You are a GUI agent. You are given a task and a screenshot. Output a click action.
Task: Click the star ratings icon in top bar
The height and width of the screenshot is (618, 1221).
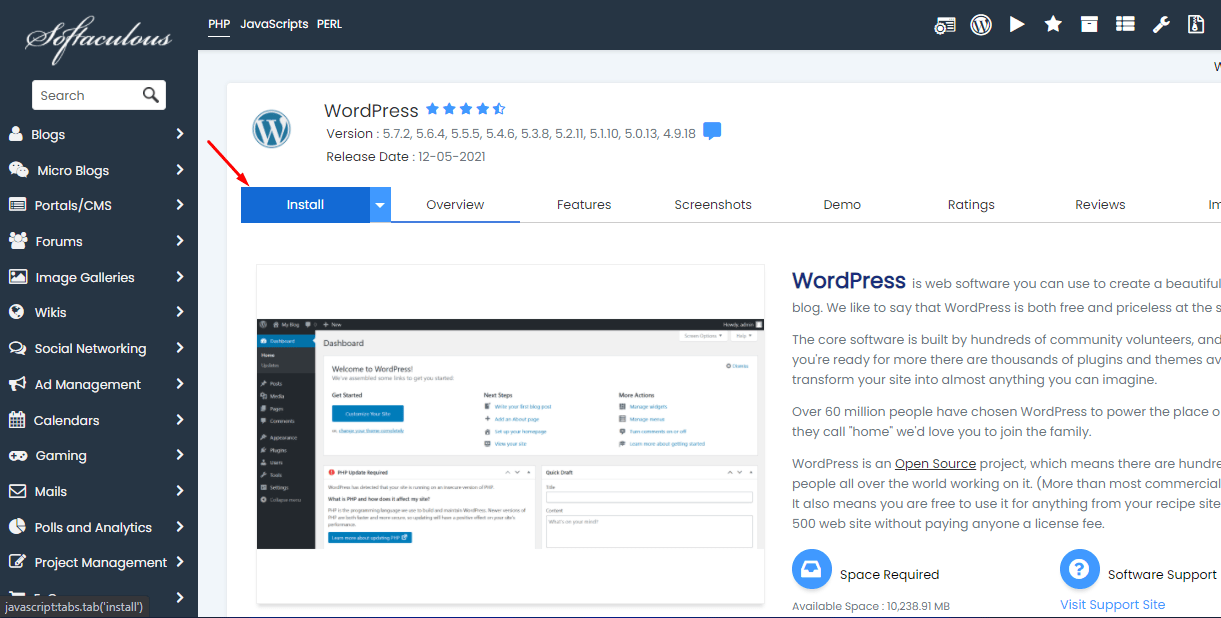coord(1053,25)
